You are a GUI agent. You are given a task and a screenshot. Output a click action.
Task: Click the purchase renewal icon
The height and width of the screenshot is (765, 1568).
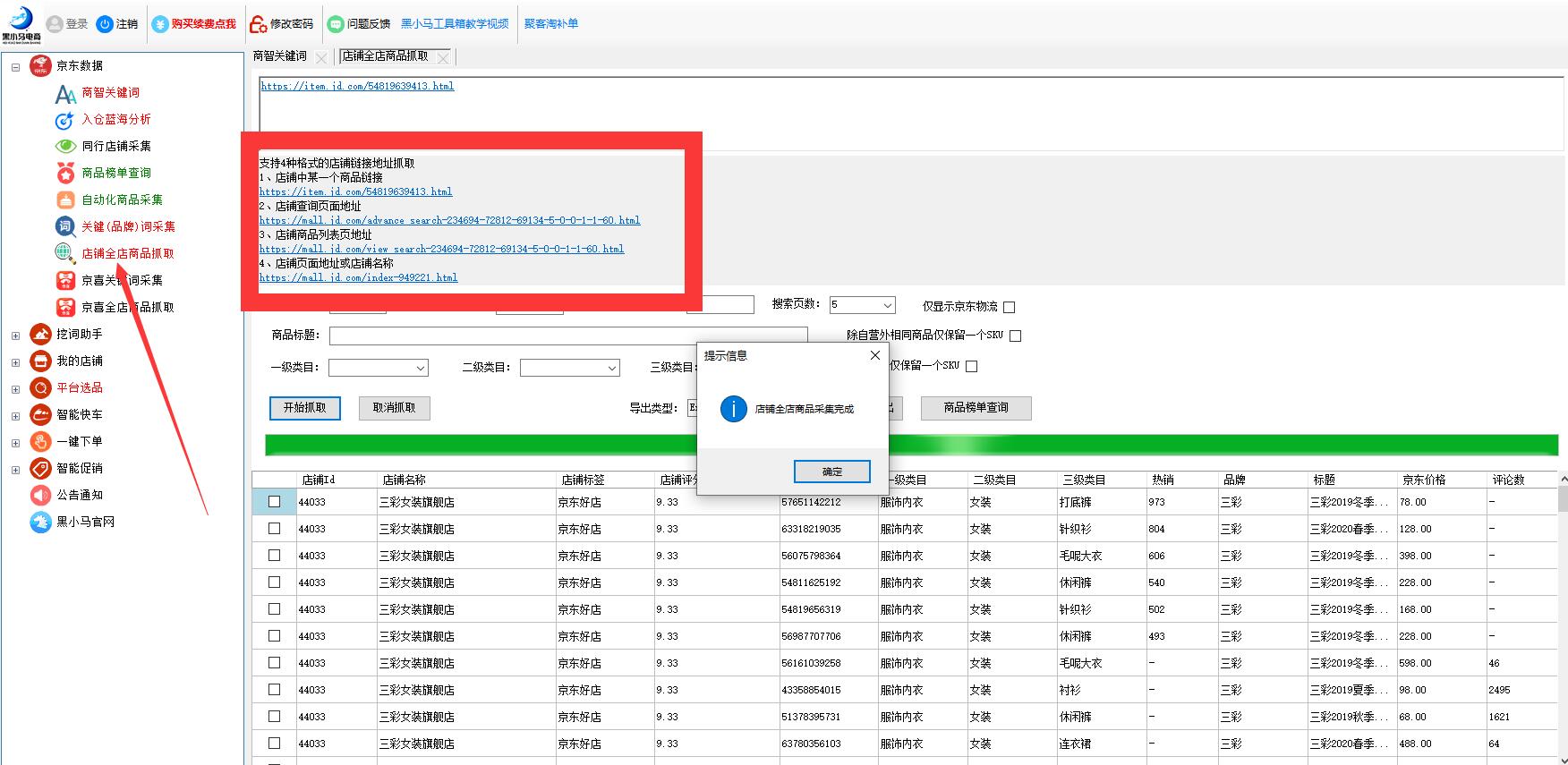click(x=160, y=24)
